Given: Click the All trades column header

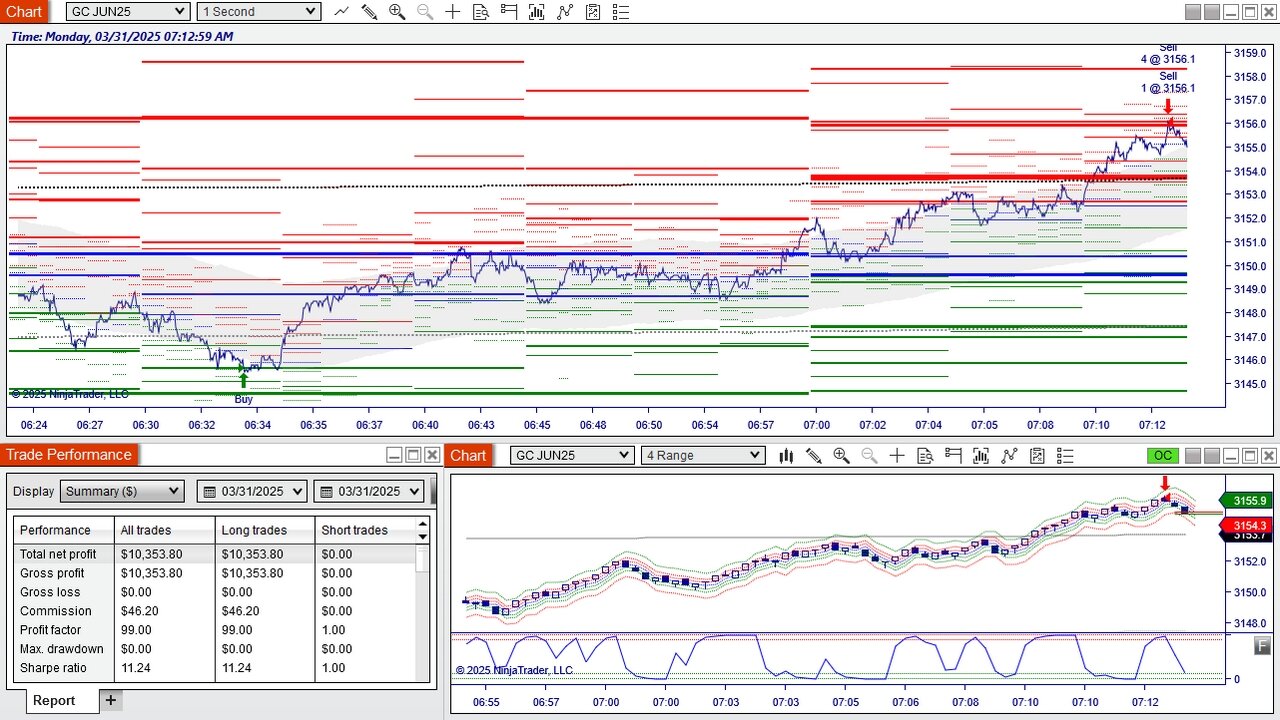Looking at the screenshot, I should 165,530.
